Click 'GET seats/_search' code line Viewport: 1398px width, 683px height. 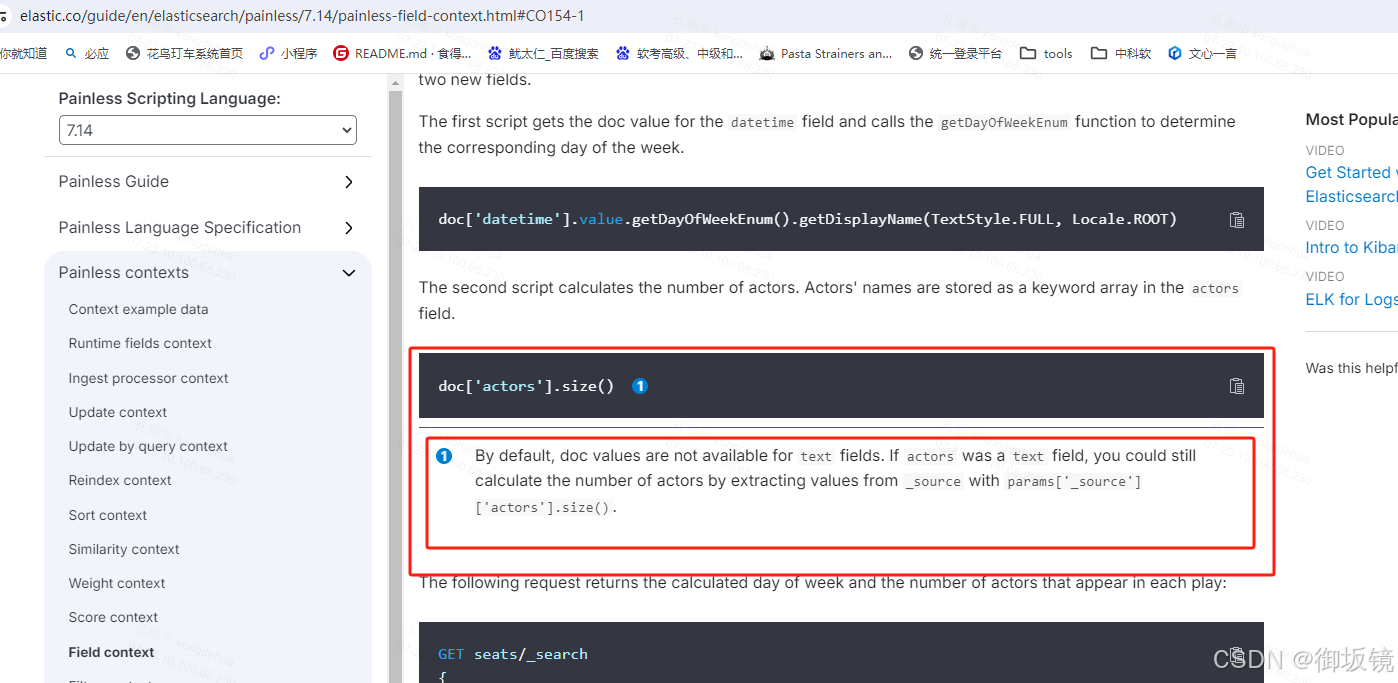tap(513, 655)
